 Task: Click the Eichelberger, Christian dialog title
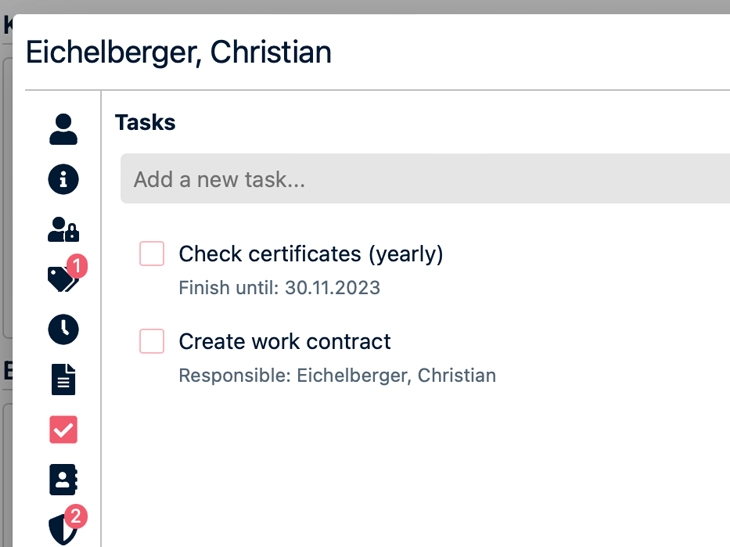[x=178, y=52]
